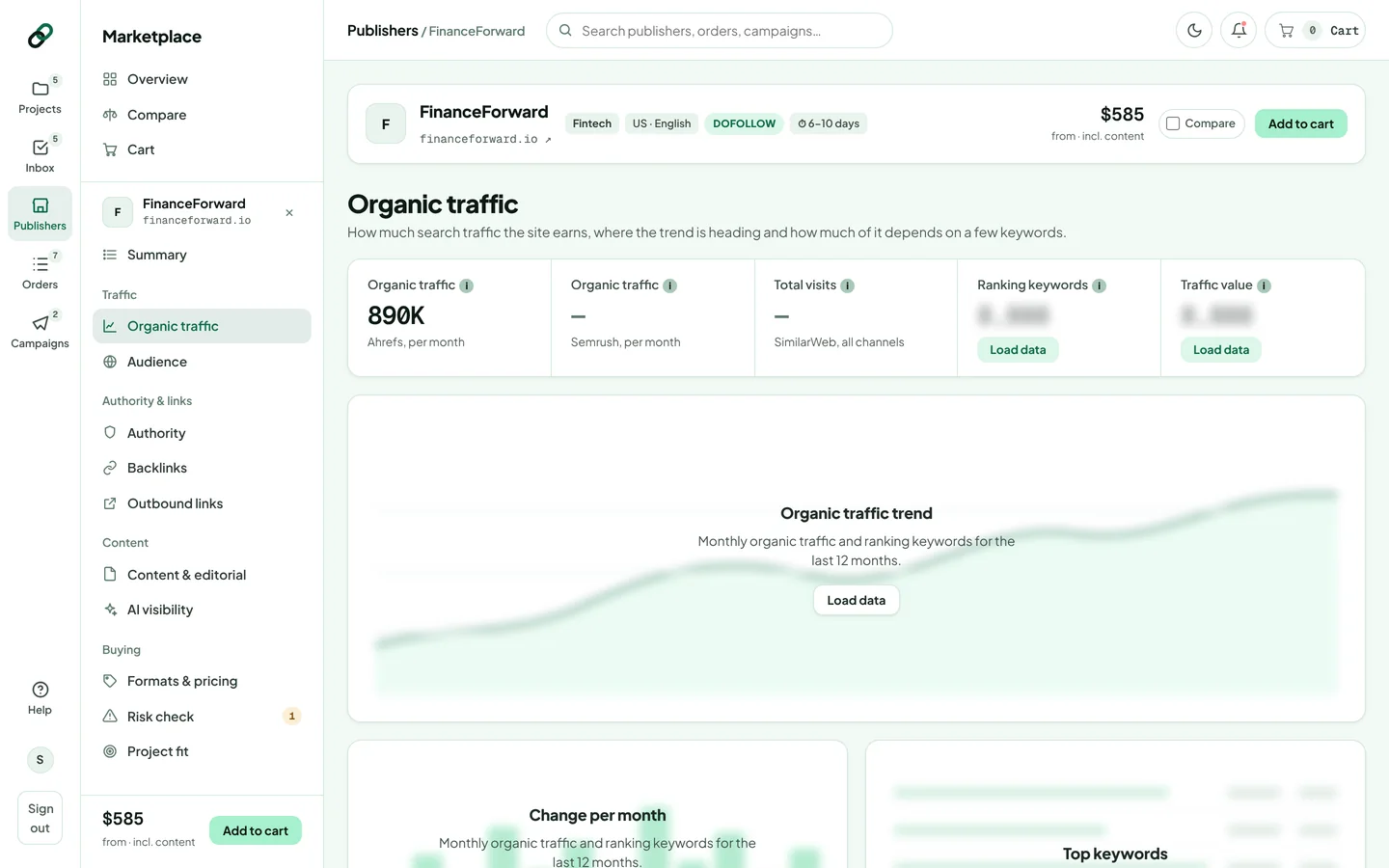Open the notifications bell
The width and height of the screenshot is (1389, 868).
click(1239, 30)
